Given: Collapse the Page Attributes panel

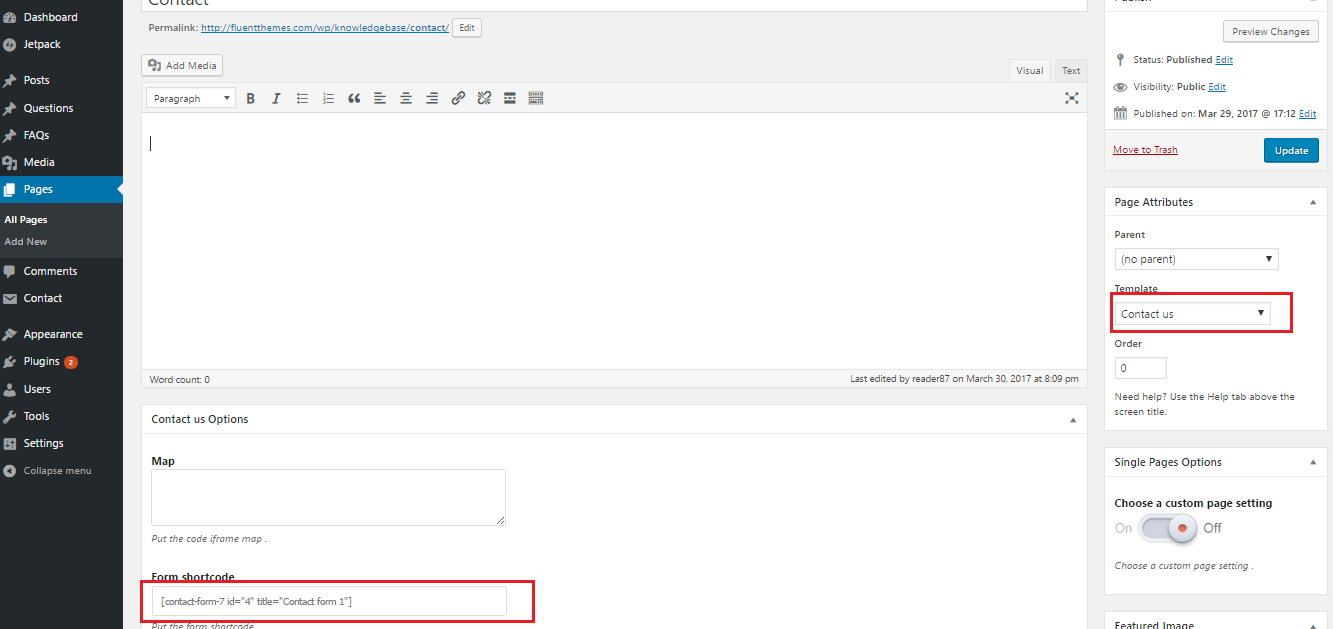Looking at the screenshot, I should 1312,202.
